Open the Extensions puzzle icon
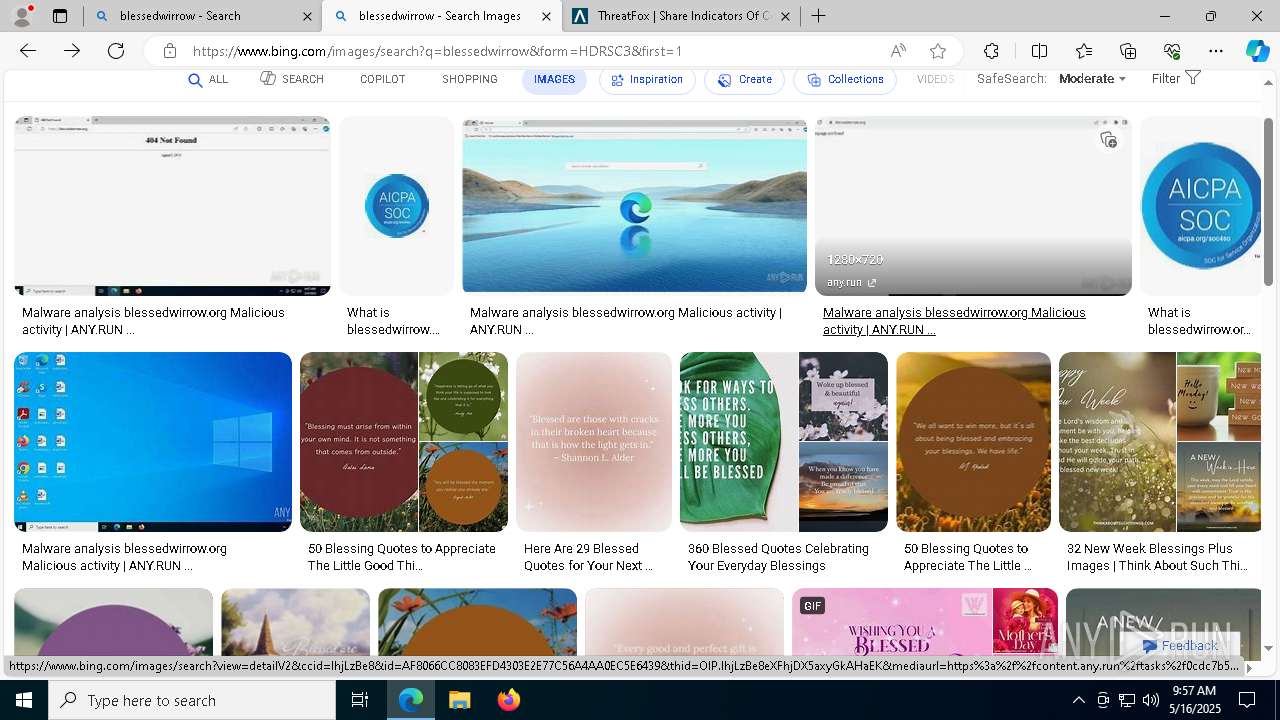Image resolution: width=1280 pixels, height=720 pixels. tap(991, 51)
